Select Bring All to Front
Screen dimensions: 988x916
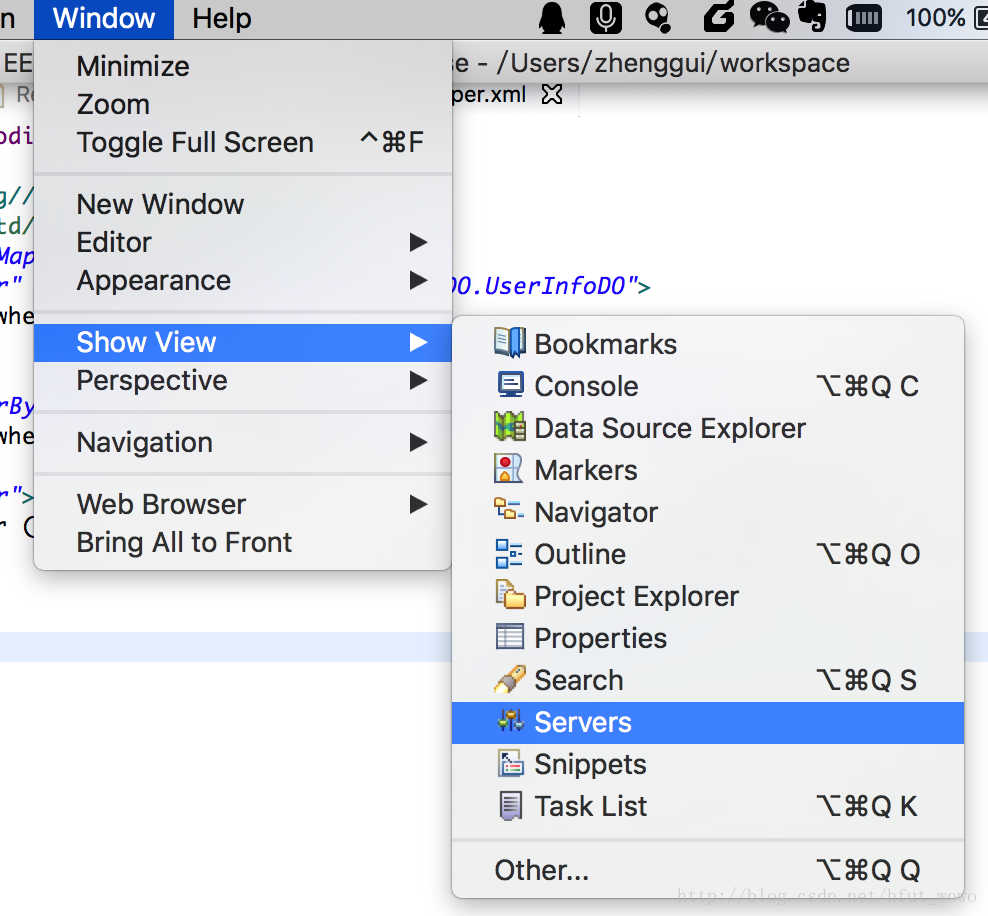pos(184,542)
